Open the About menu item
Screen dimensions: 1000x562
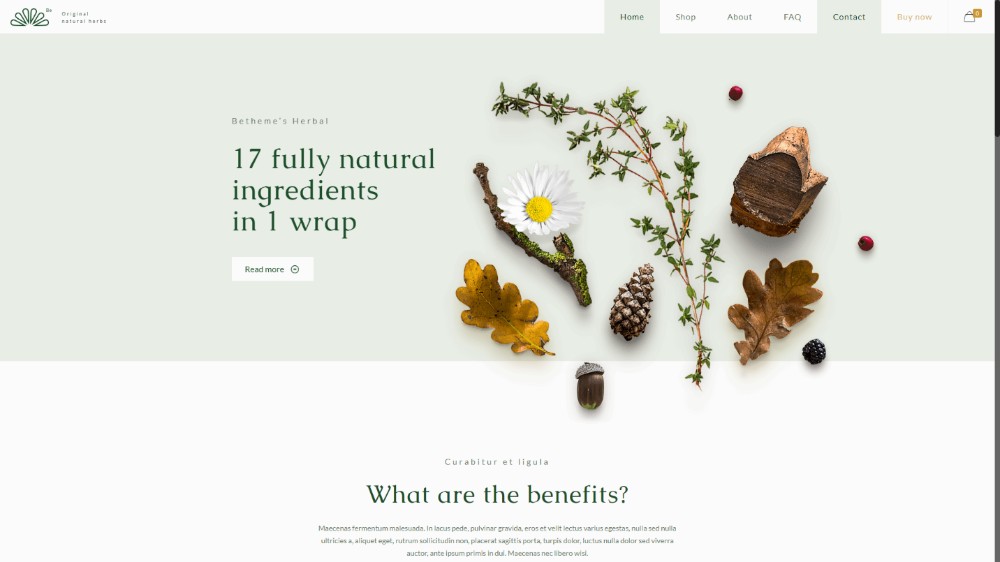[x=739, y=17]
